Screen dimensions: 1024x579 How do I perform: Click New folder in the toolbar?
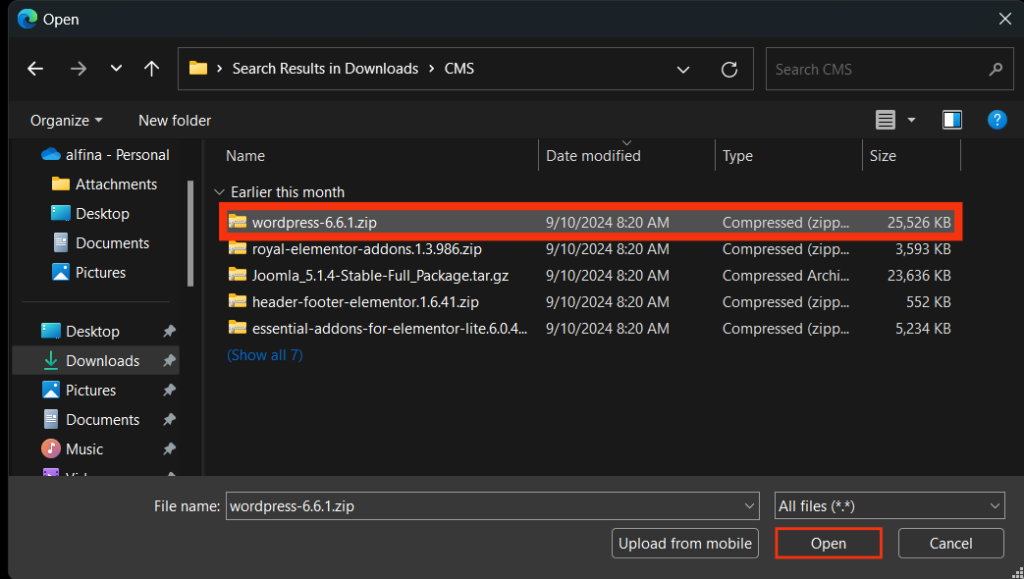point(175,120)
